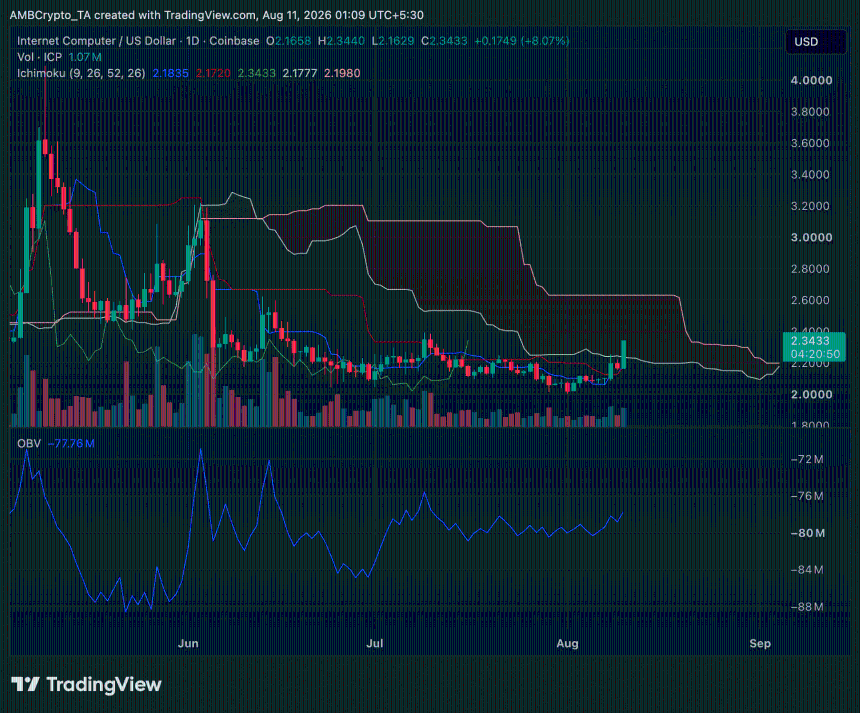Click the −72 M OBV axis label

[807, 459]
